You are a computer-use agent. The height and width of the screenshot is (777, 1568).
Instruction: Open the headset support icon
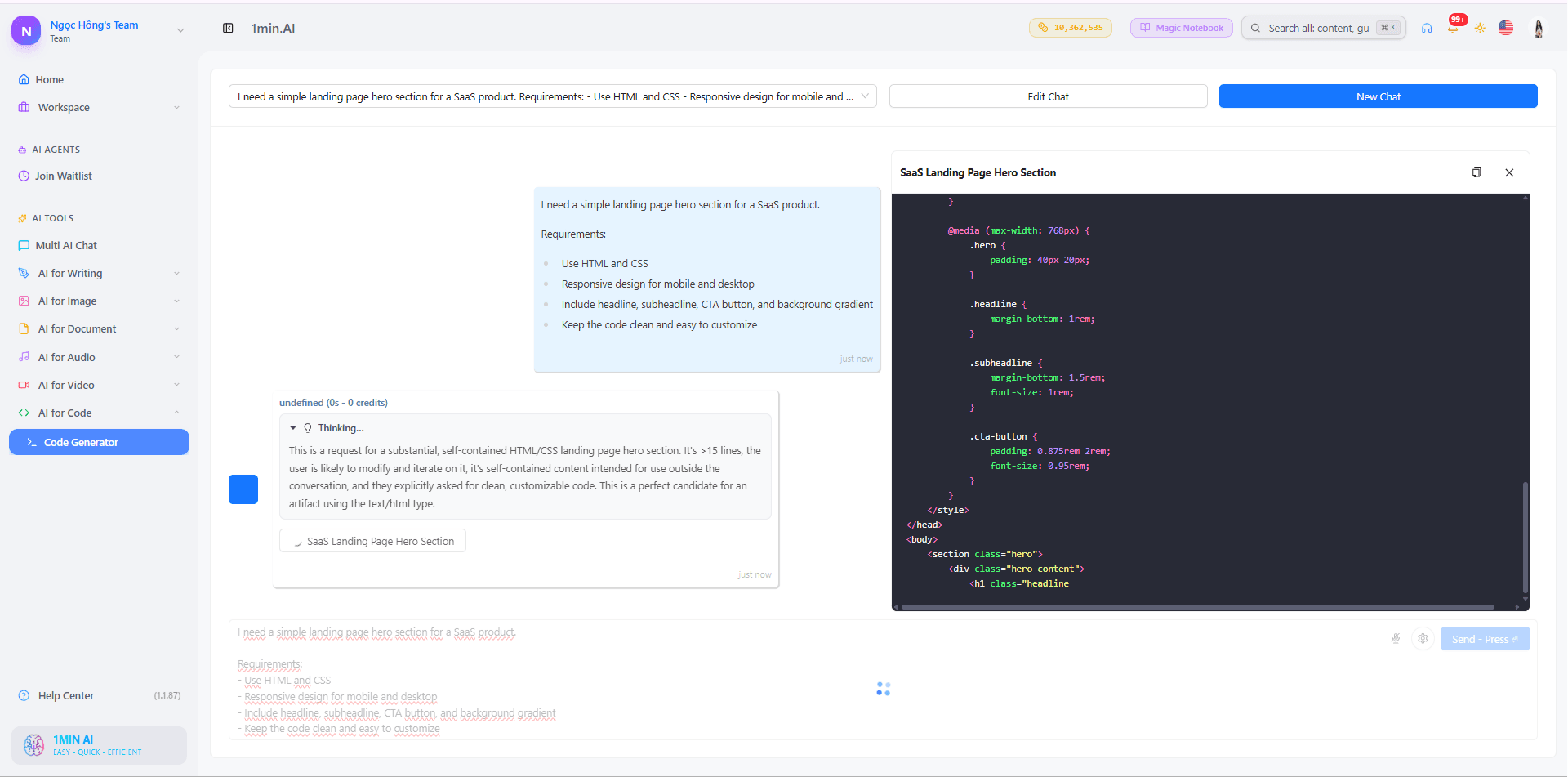tap(1427, 28)
